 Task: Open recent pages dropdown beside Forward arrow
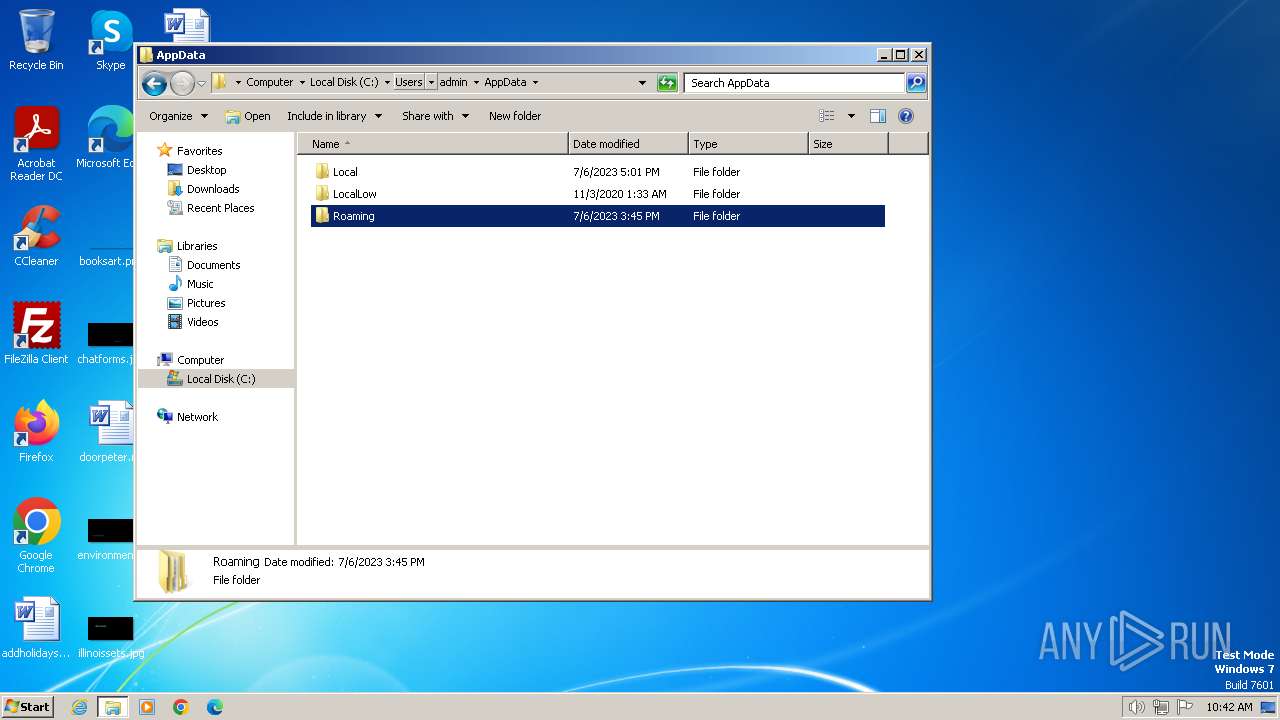pos(201,84)
